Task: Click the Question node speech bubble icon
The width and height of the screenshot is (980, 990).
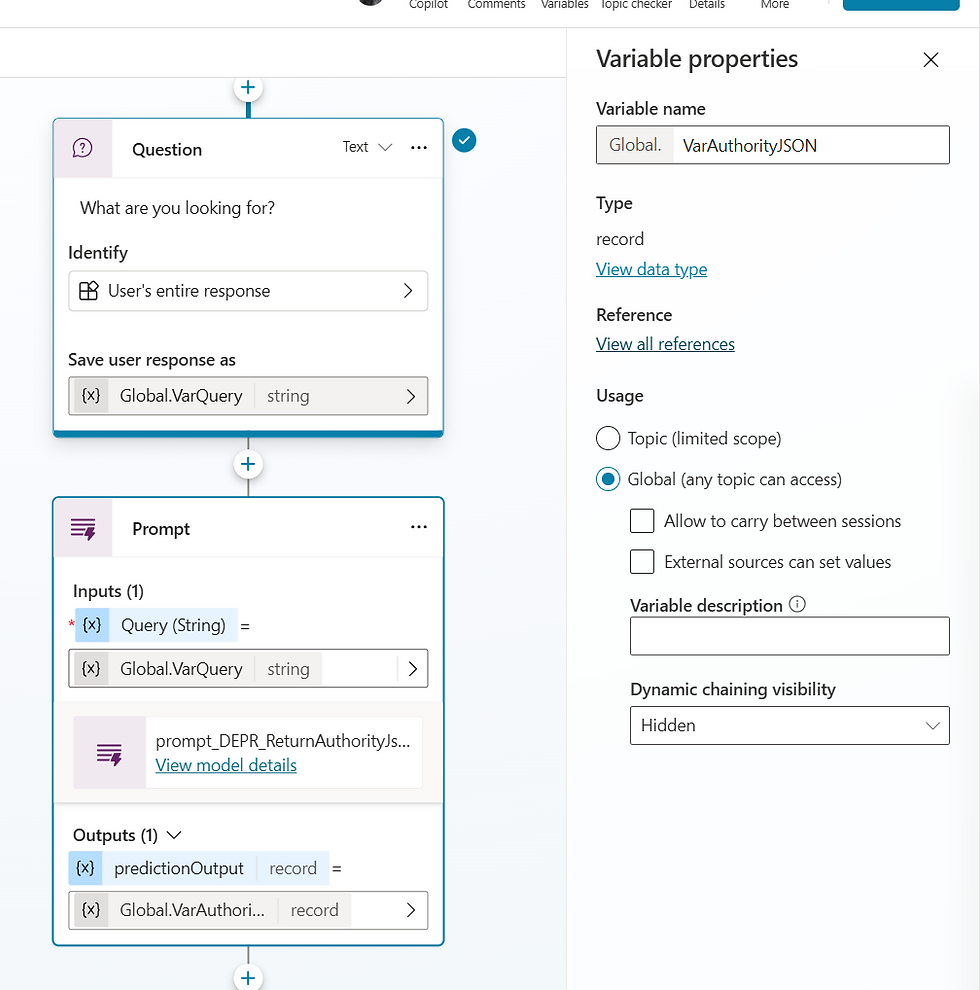Action: coord(83,149)
